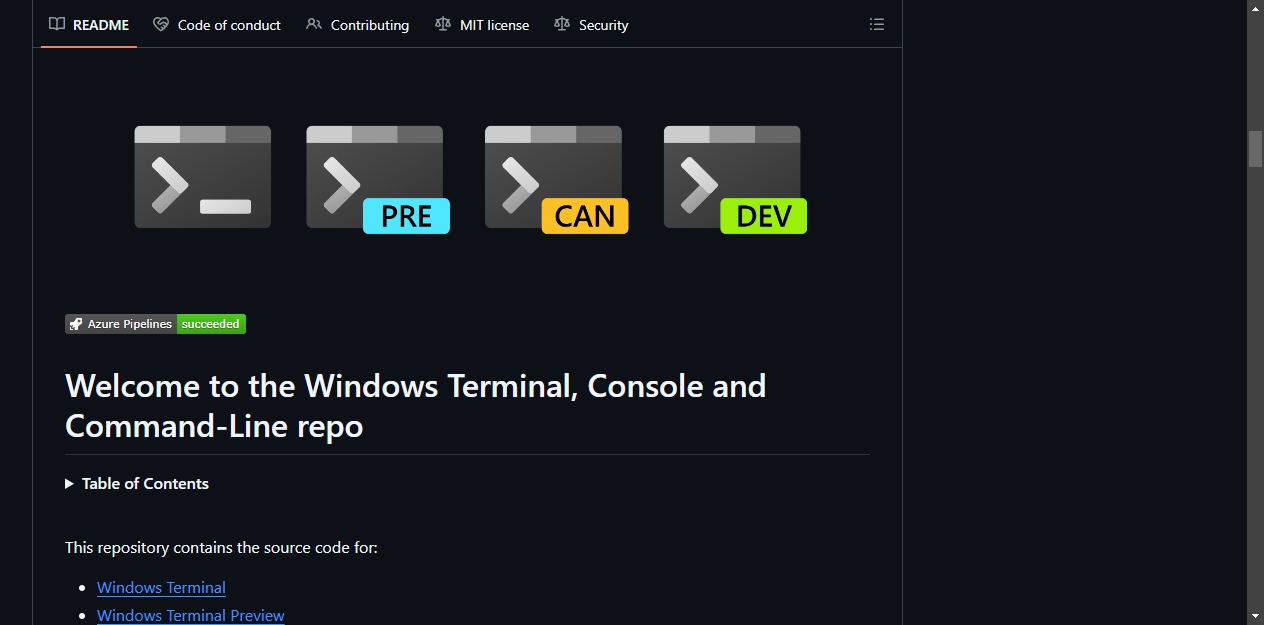
Task: Click the Contributing people icon
Action: pyautogui.click(x=314, y=25)
